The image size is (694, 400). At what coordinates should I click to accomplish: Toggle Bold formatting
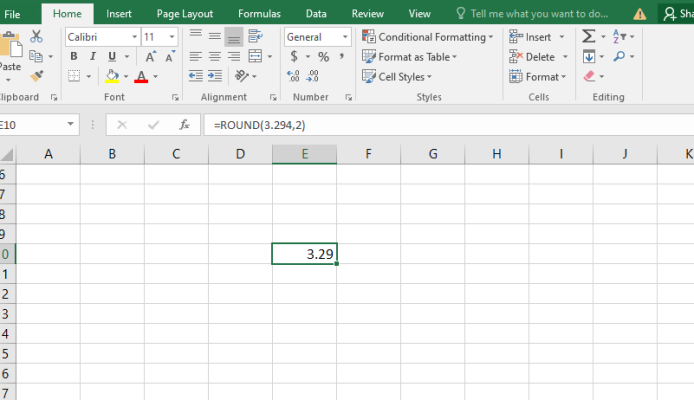pos(73,56)
